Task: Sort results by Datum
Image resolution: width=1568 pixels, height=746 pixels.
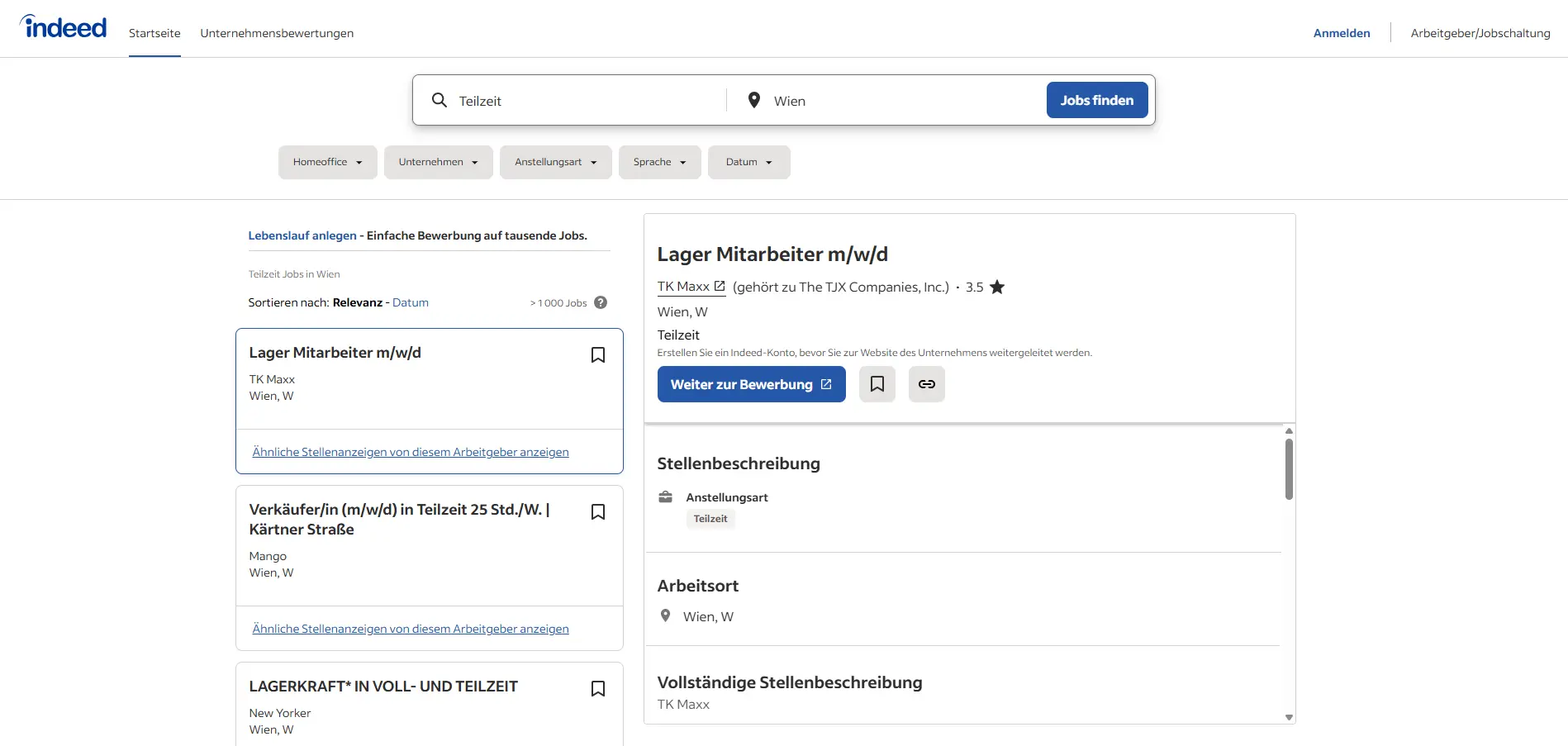Action: [x=411, y=302]
